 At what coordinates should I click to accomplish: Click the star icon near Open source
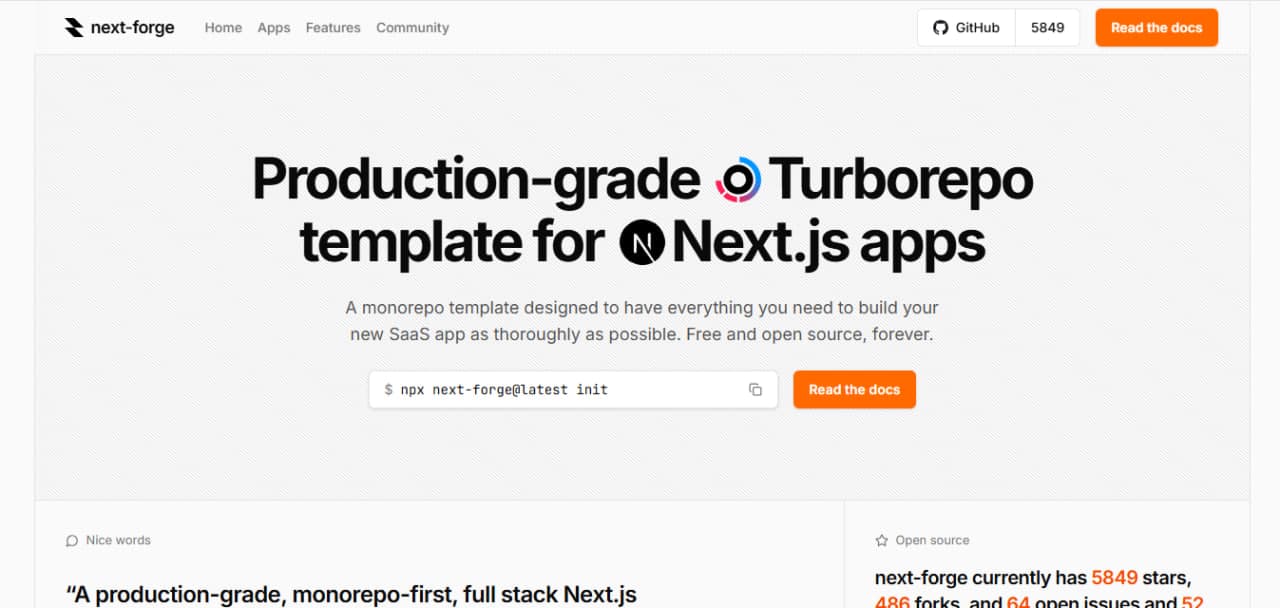(x=882, y=541)
